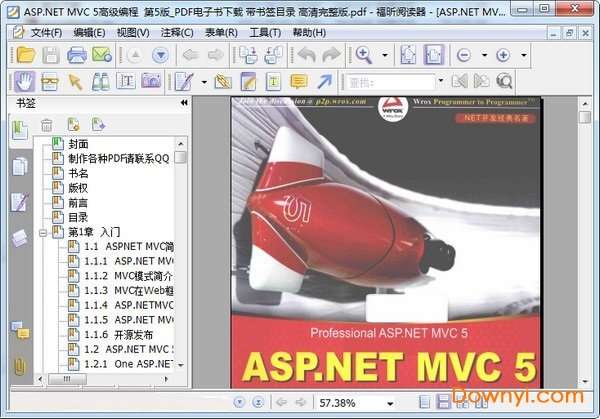Open the 文件(F) menu
The height and width of the screenshot is (419, 600).
[x=46, y=33]
